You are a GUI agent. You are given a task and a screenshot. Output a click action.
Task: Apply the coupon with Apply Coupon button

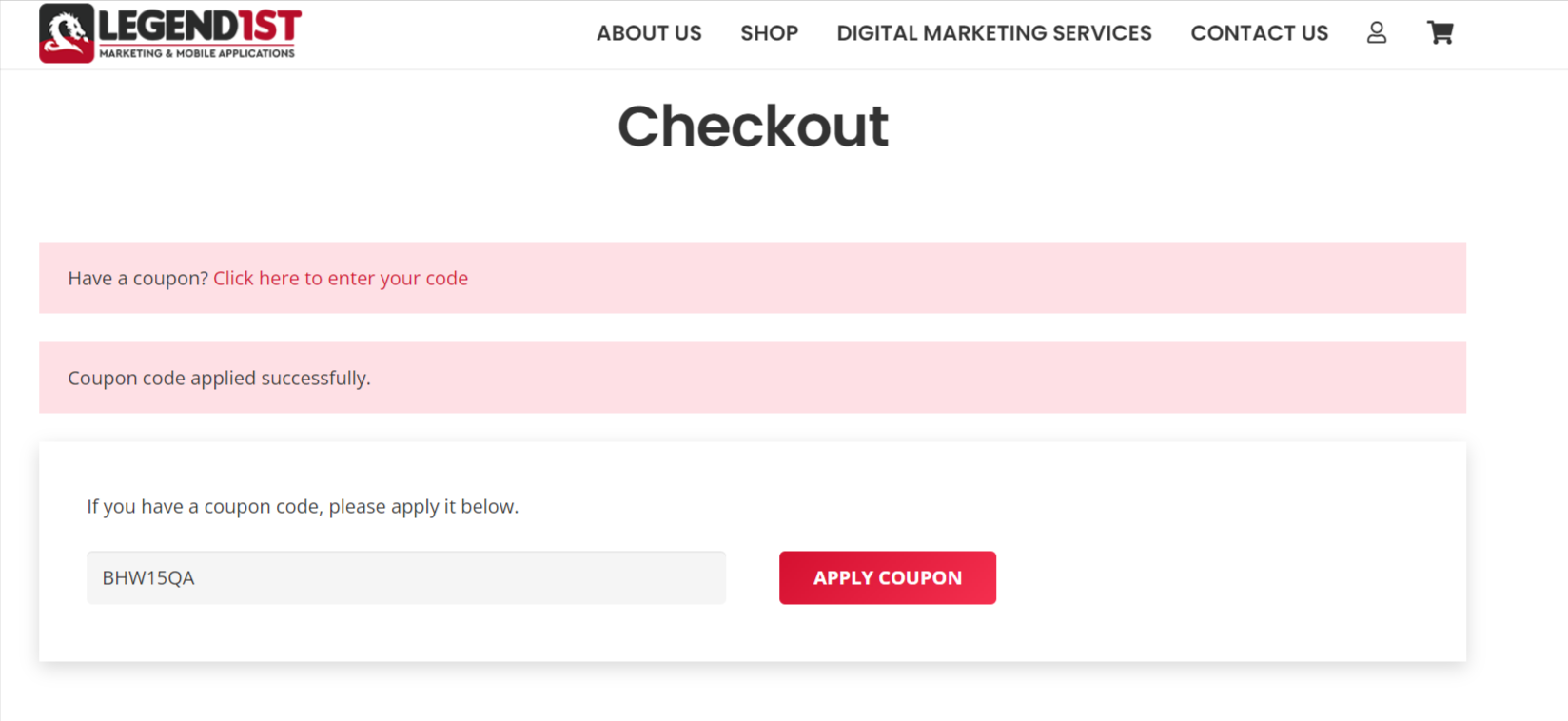[888, 577]
